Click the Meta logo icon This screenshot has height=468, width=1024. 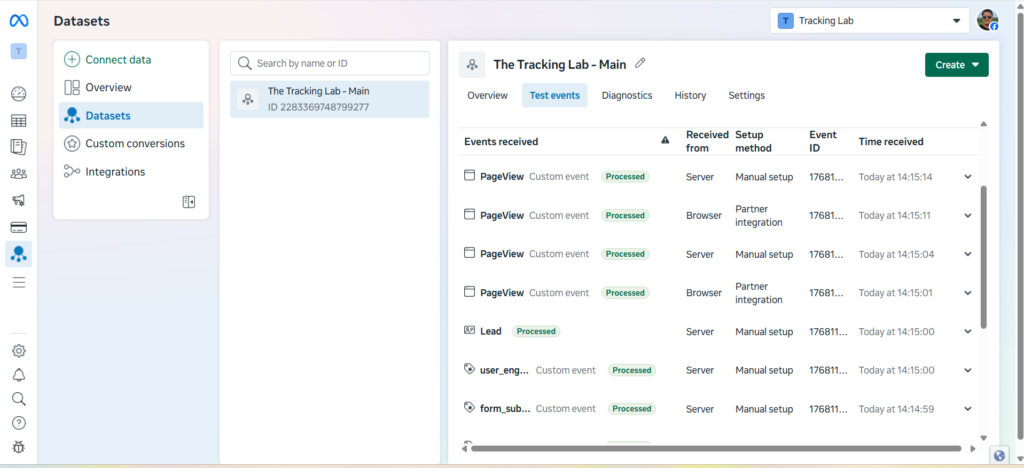click(18, 21)
